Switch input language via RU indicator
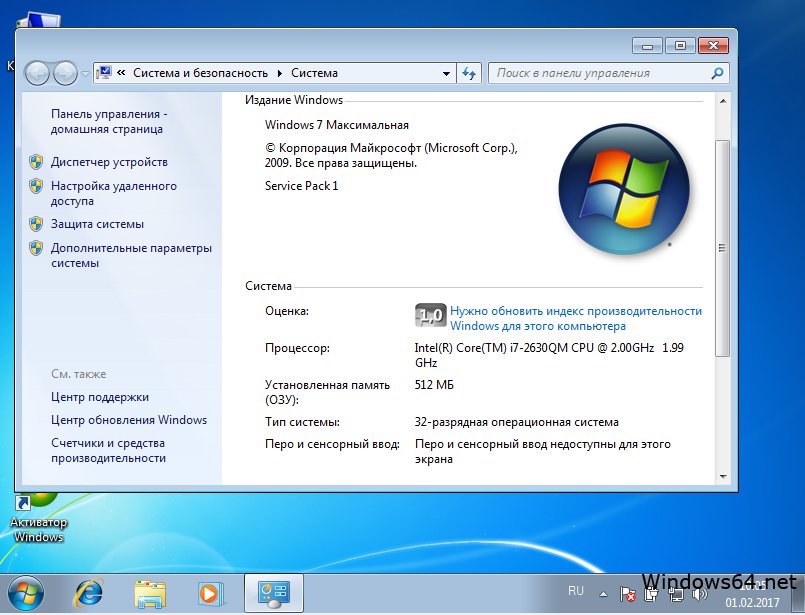This screenshot has height=615, width=805. [576, 591]
